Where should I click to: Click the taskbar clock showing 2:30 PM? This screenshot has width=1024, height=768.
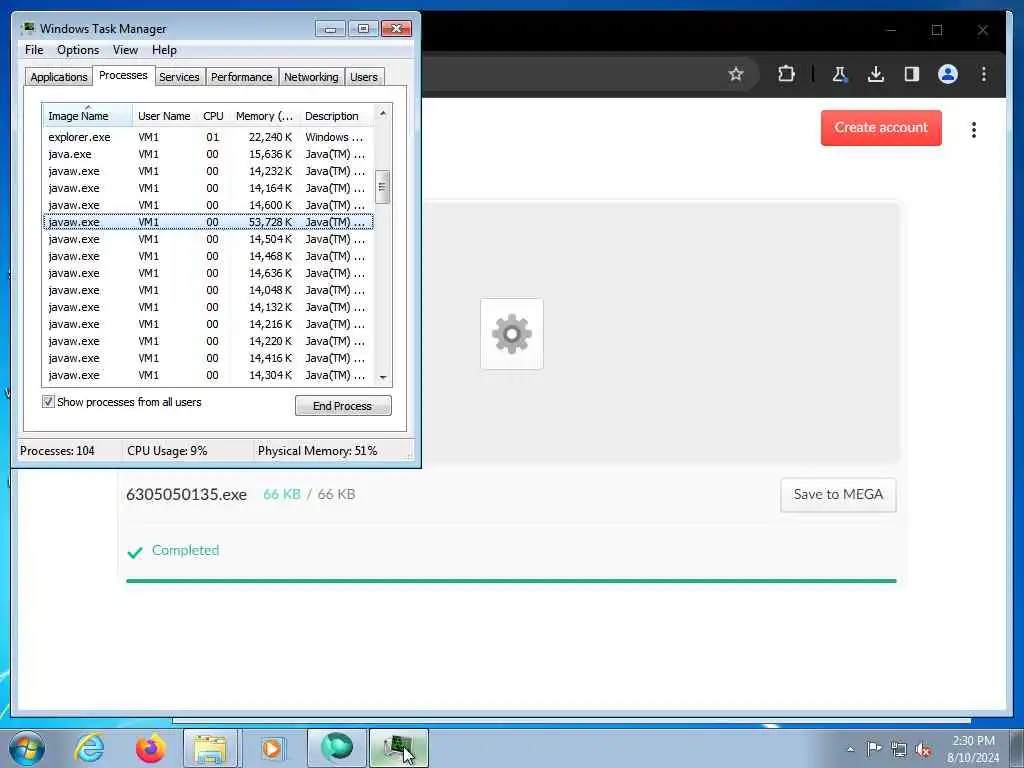[x=973, y=749]
